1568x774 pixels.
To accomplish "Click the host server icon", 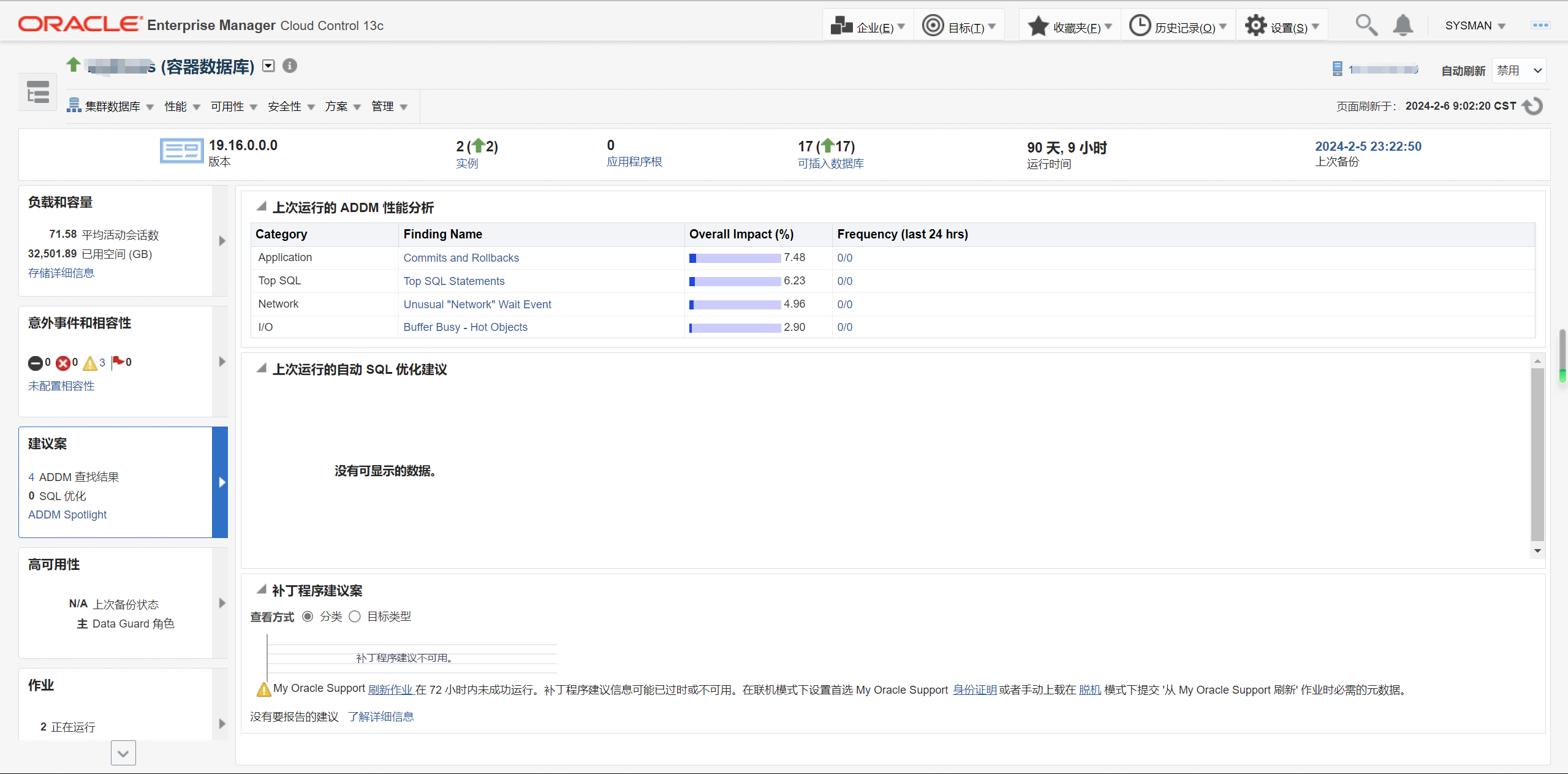I will (1337, 69).
